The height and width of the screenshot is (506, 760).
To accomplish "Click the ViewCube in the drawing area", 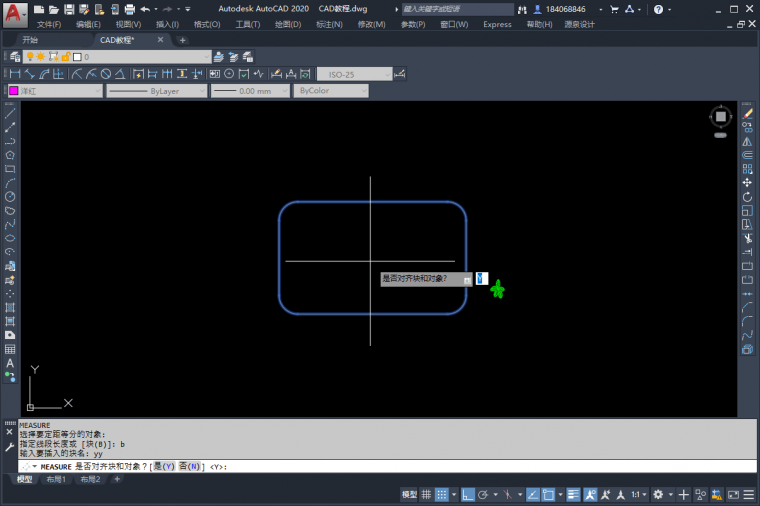I will (721, 118).
